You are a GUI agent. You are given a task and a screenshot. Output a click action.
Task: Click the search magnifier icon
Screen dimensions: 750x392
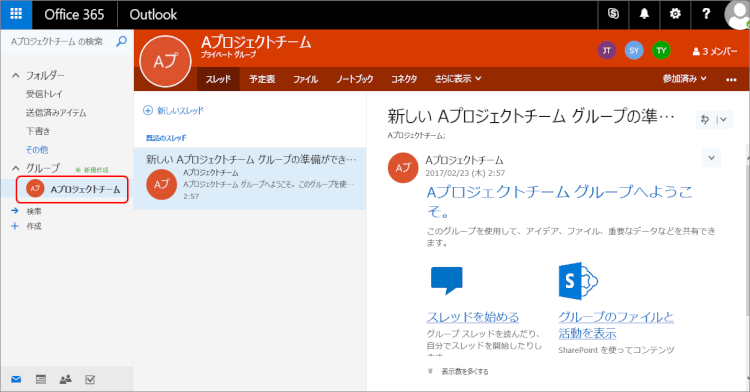[121, 41]
